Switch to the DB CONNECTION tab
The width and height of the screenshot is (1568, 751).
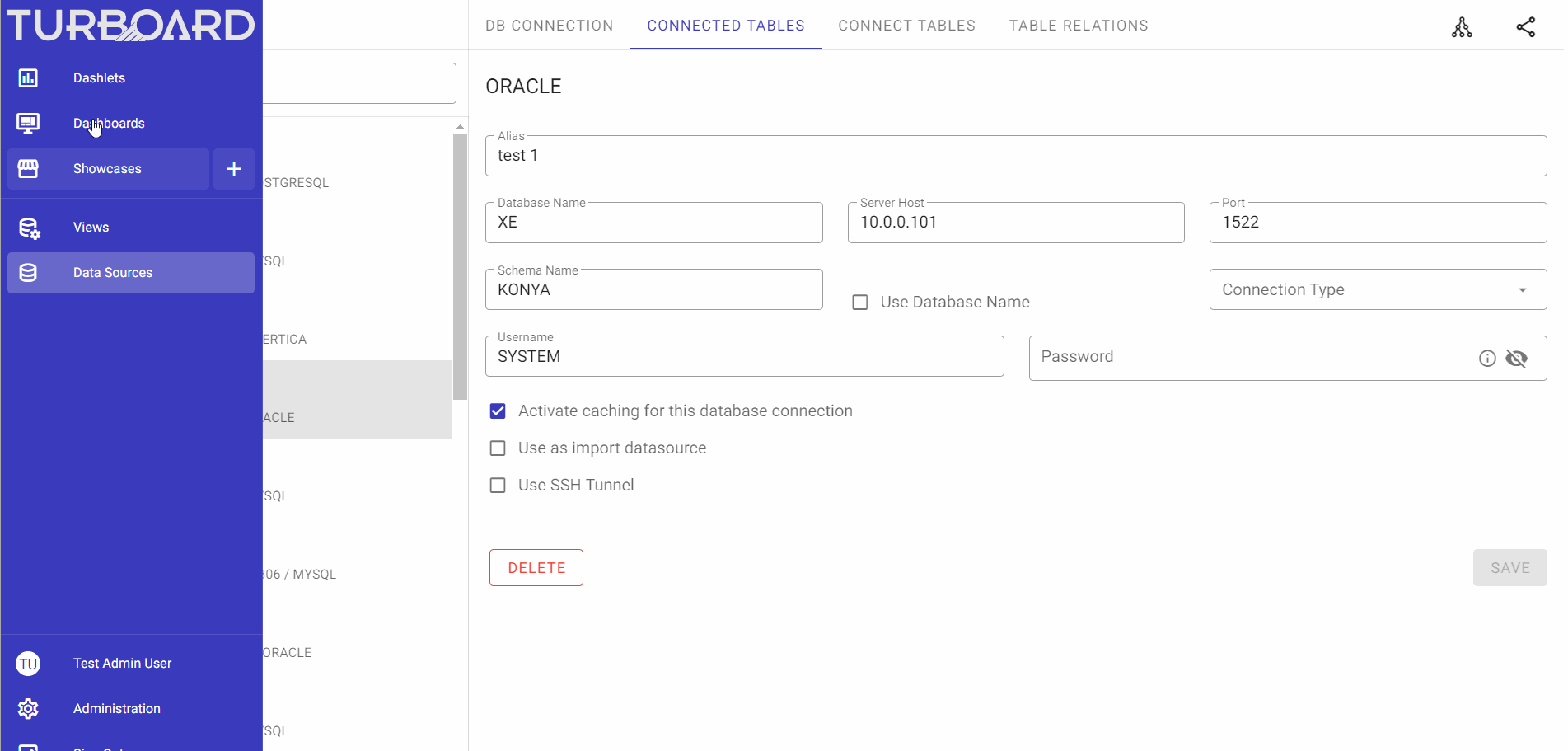click(x=549, y=26)
